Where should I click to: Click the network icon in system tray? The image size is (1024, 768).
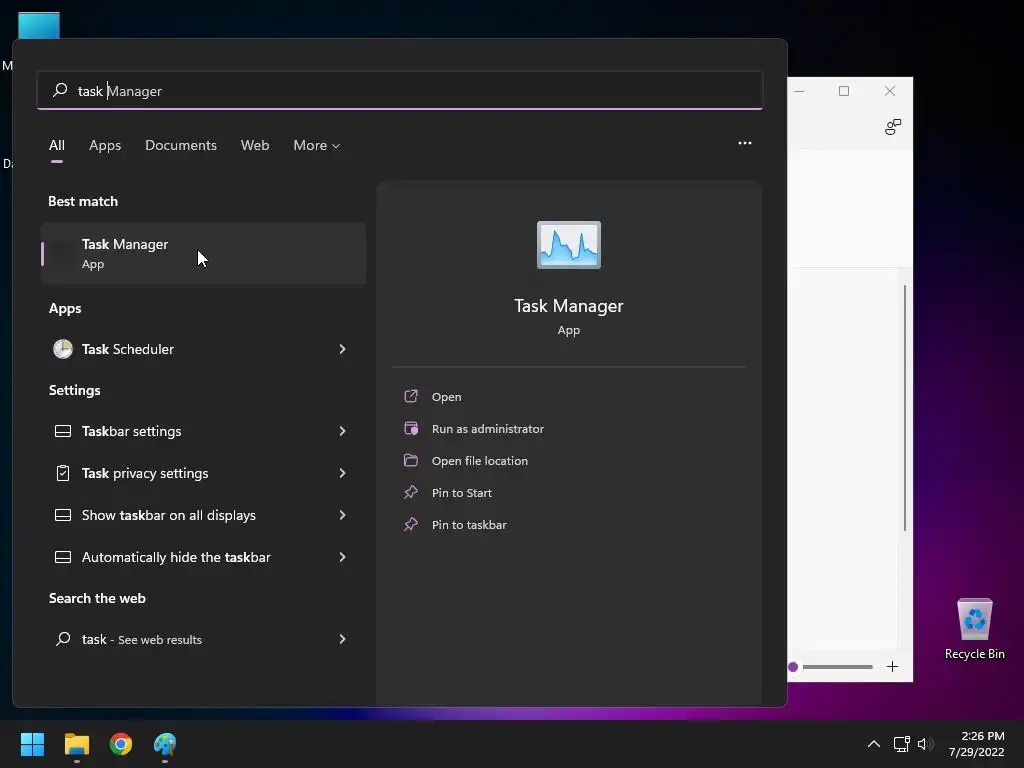point(901,744)
